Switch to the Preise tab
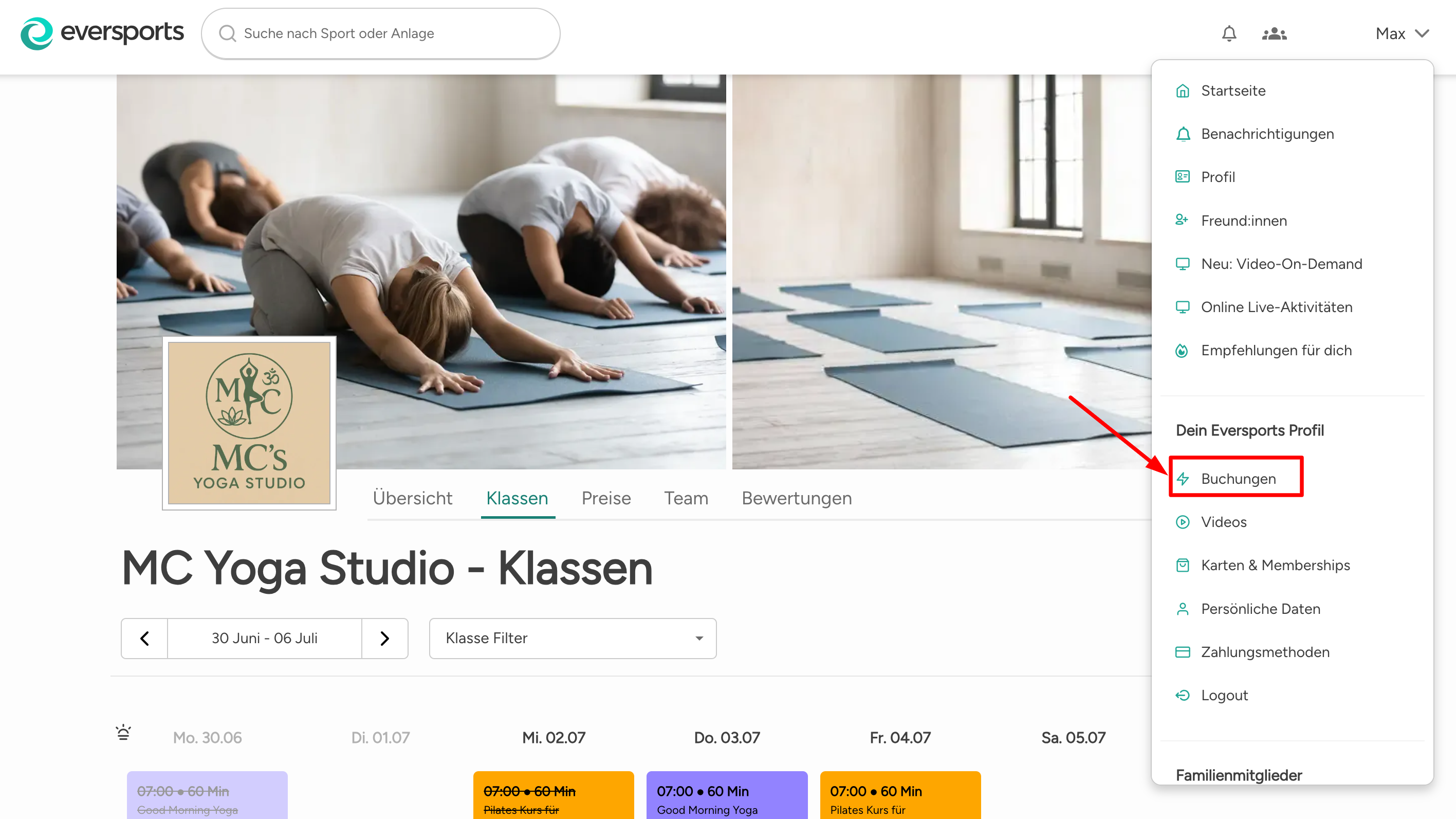The width and height of the screenshot is (1456, 819). [606, 498]
